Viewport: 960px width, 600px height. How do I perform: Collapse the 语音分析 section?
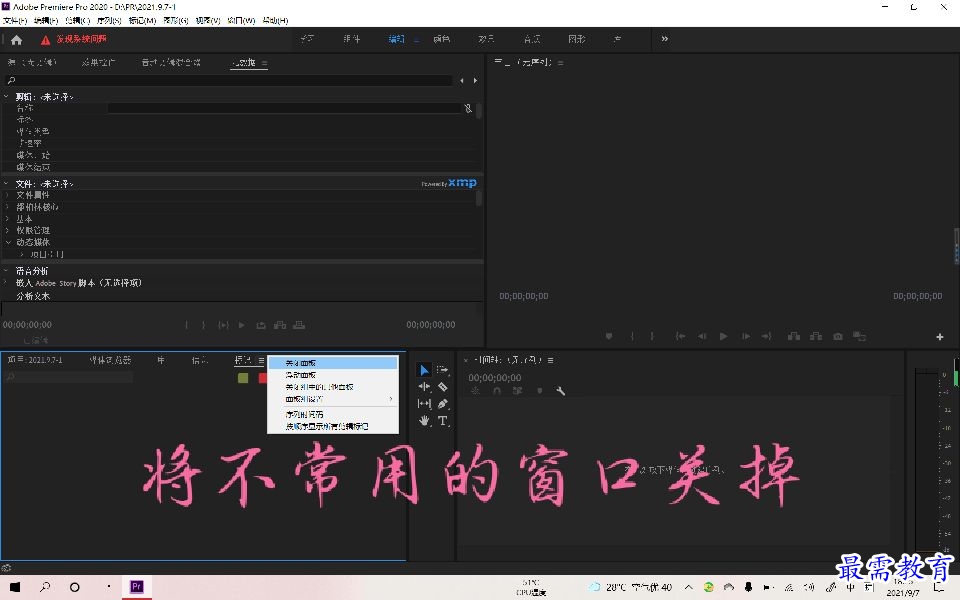[x=7, y=270]
